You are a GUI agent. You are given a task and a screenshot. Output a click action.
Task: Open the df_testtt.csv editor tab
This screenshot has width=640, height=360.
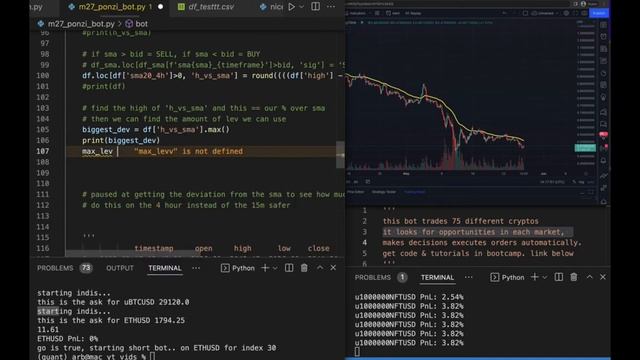211,7
